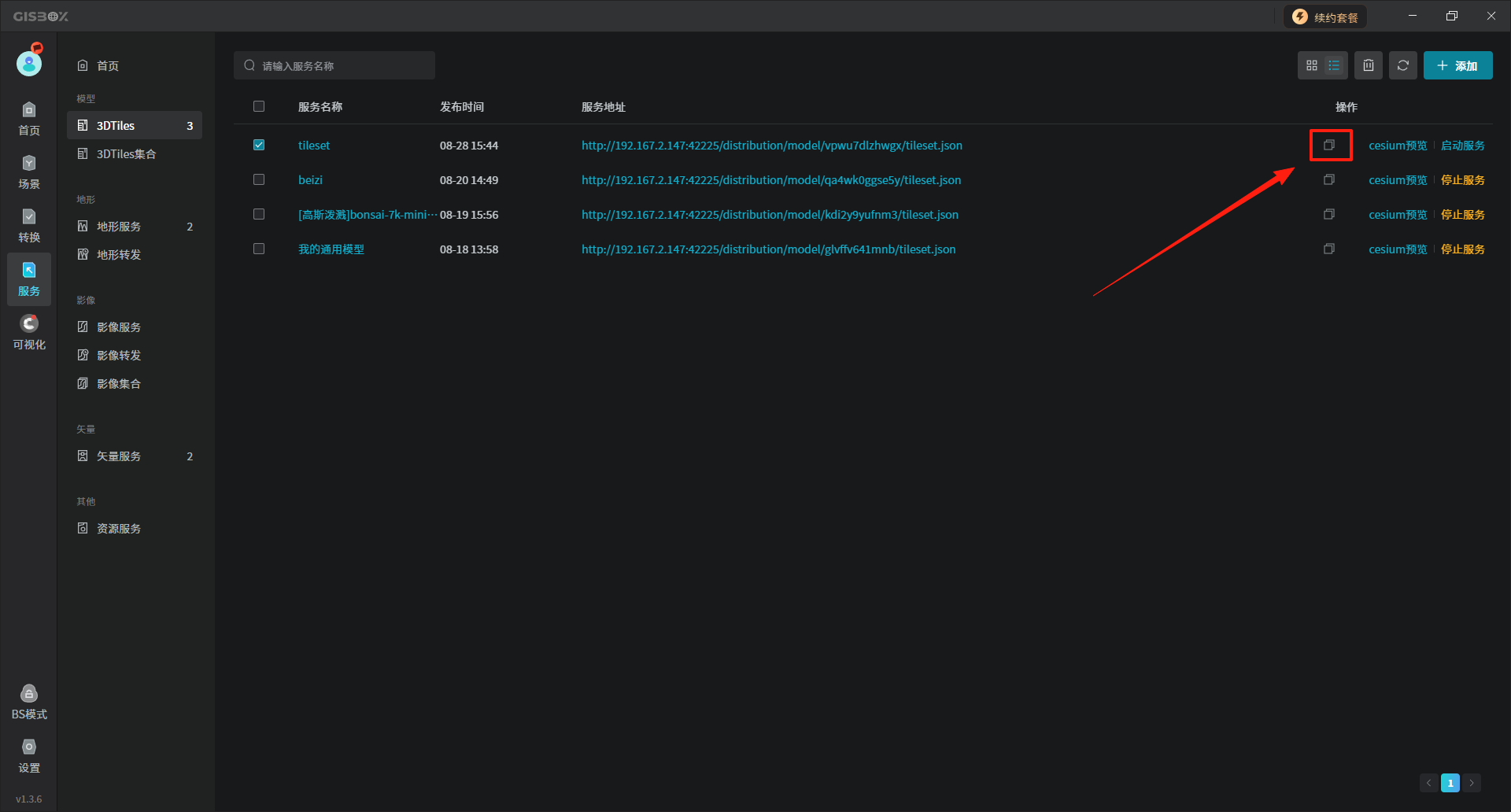Click the copy address icon for tileset
1511x812 pixels.
(x=1329, y=145)
